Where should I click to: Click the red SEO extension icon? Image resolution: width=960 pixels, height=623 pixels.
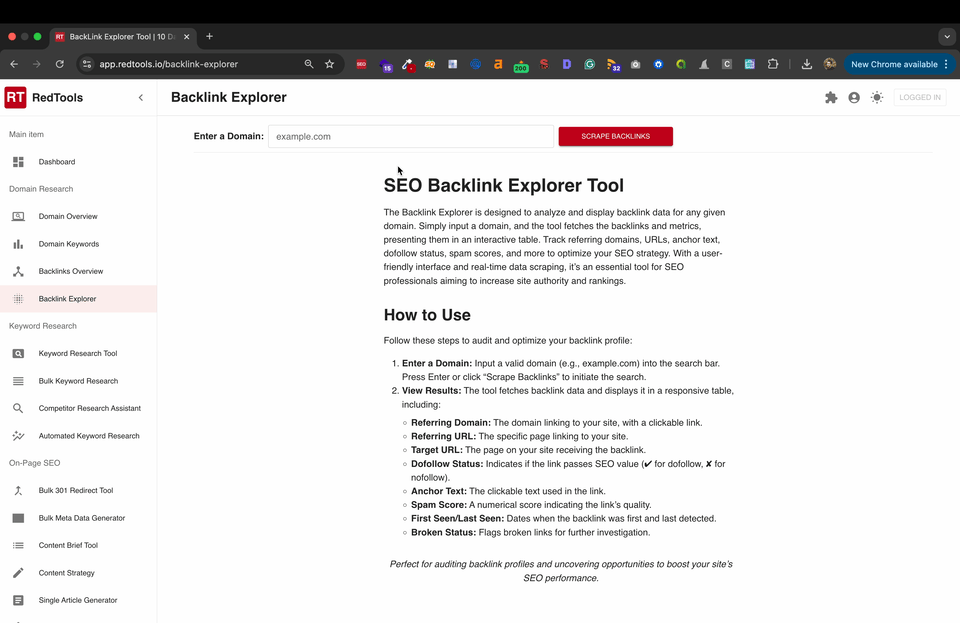click(361, 64)
